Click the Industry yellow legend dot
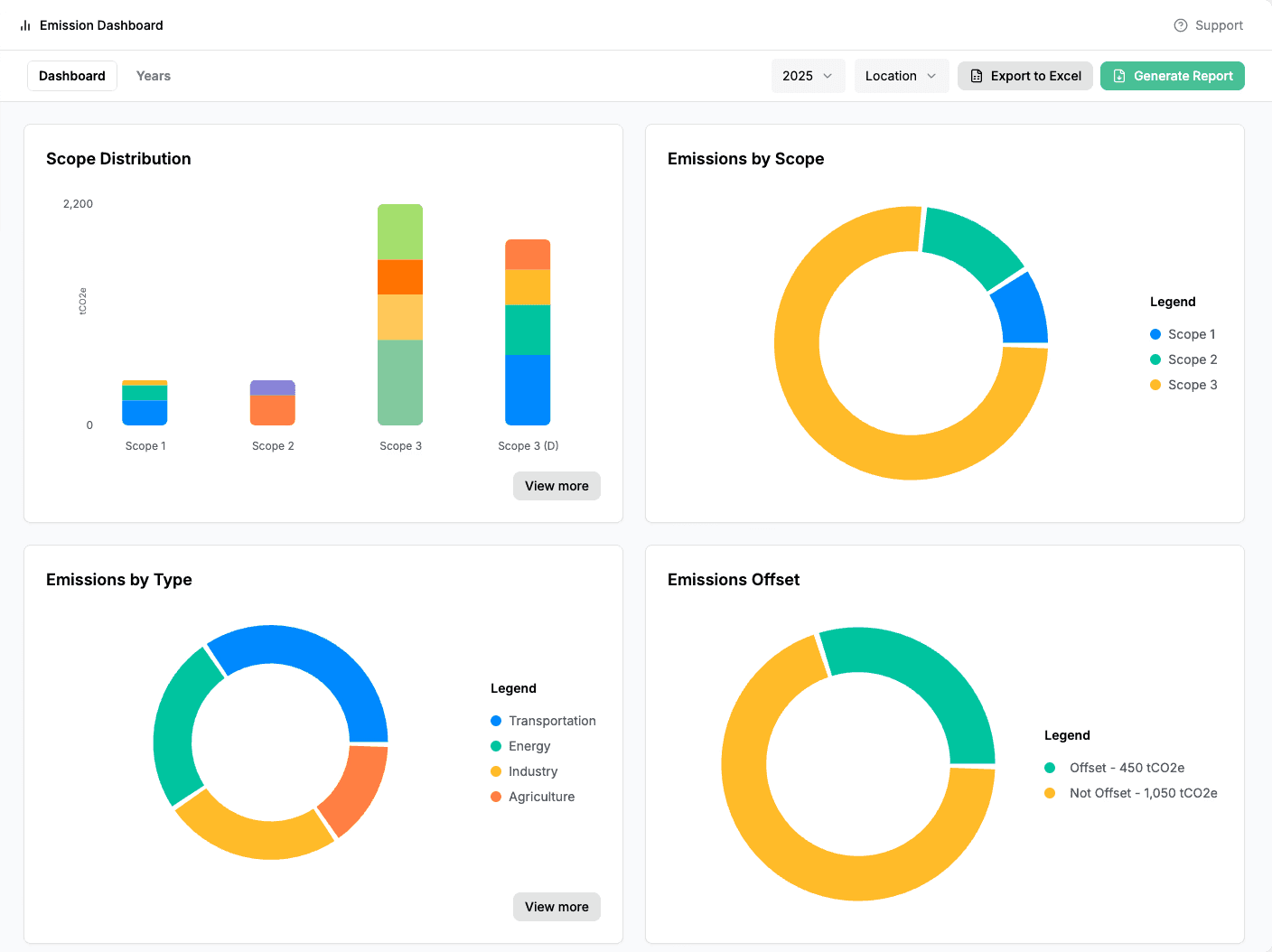Screen dimensions: 1272x952 [496, 771]
